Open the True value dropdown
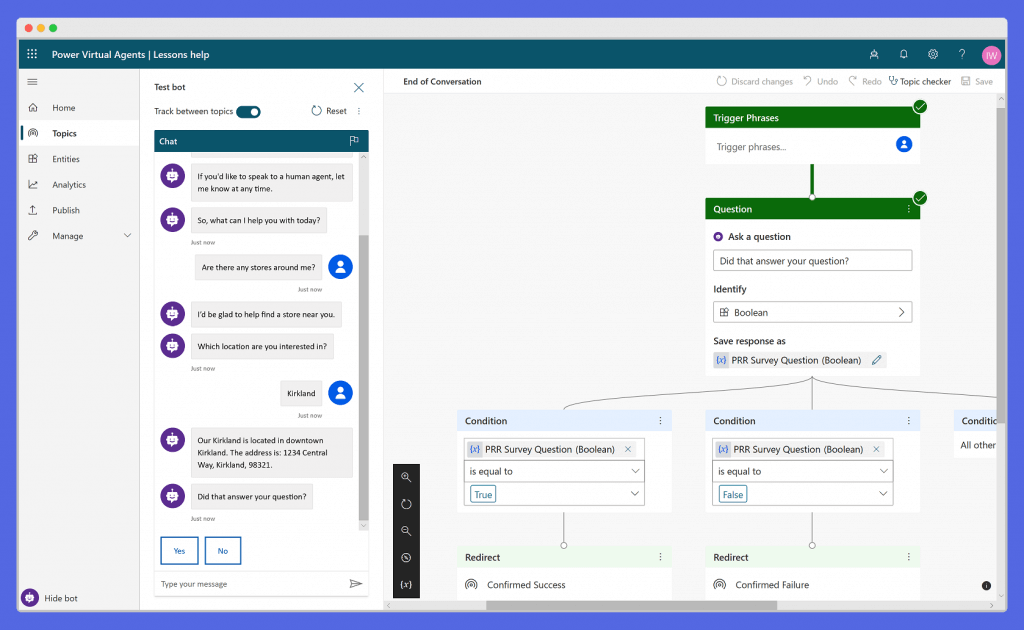Screen dimensions: 1024x630 click(554, 494)
